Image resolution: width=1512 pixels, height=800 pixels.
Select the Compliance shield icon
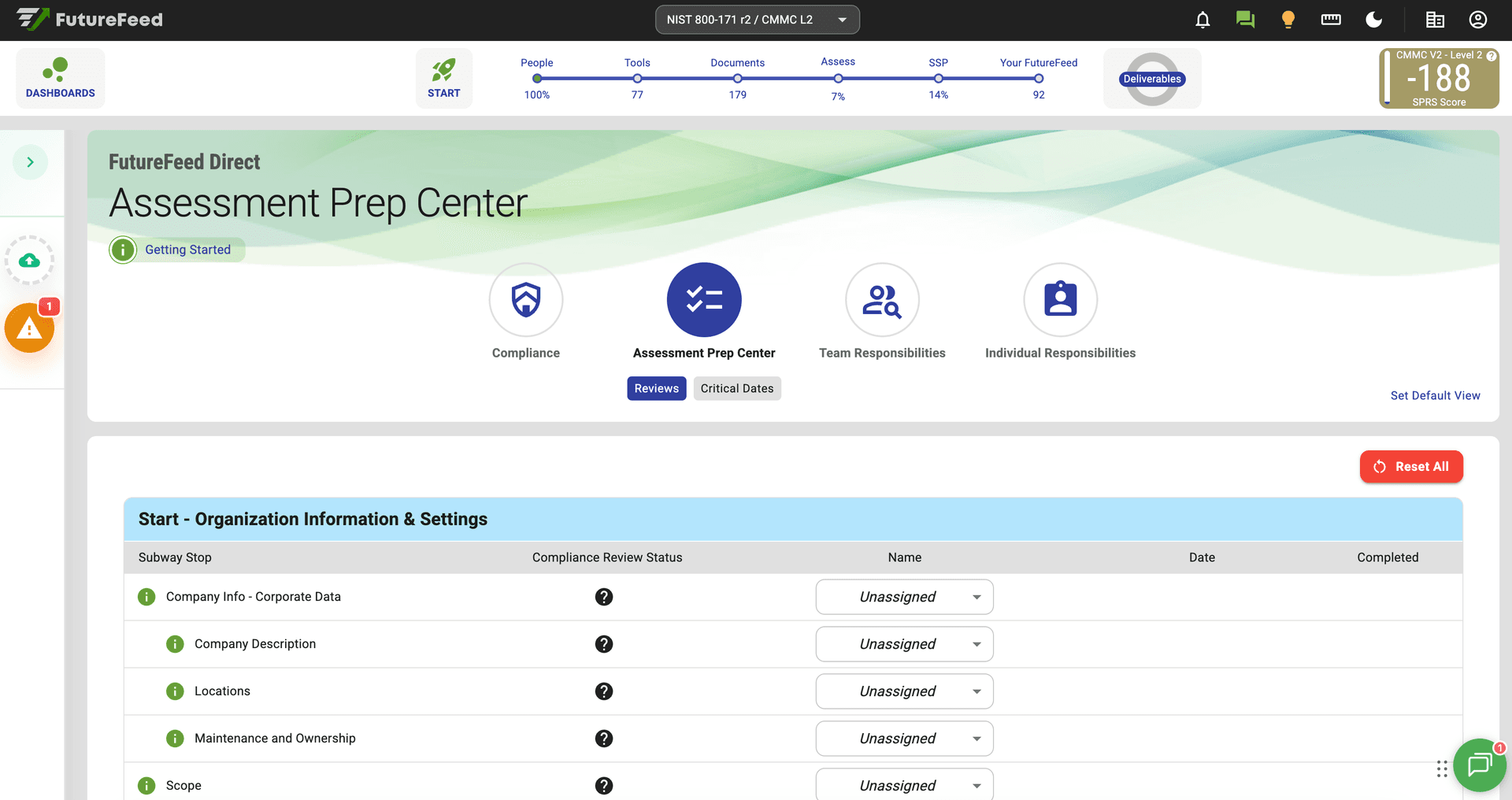pos(526,300)
